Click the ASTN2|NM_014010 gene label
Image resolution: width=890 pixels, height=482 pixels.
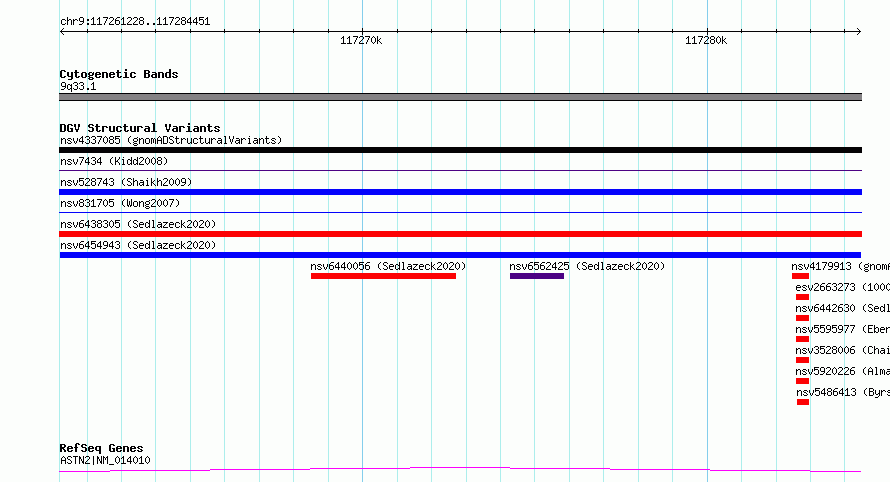105,460
